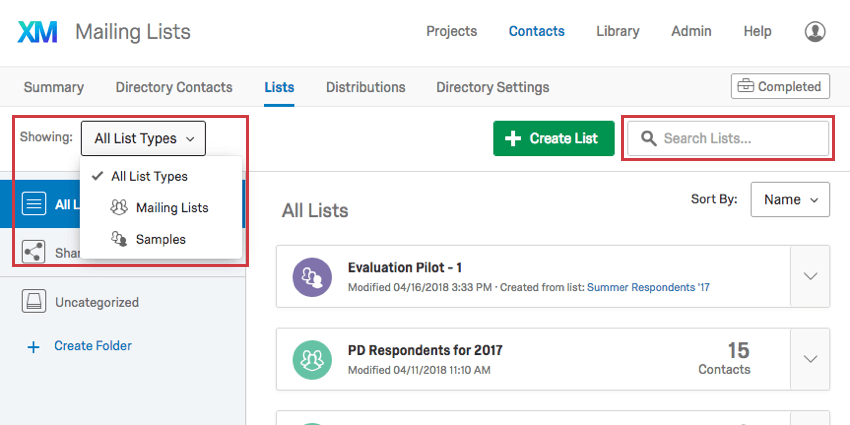The width and height of the screenshot is (850, 425).
Task: Open the Summer Respondents '17 link
Action: tap(648, 287)
